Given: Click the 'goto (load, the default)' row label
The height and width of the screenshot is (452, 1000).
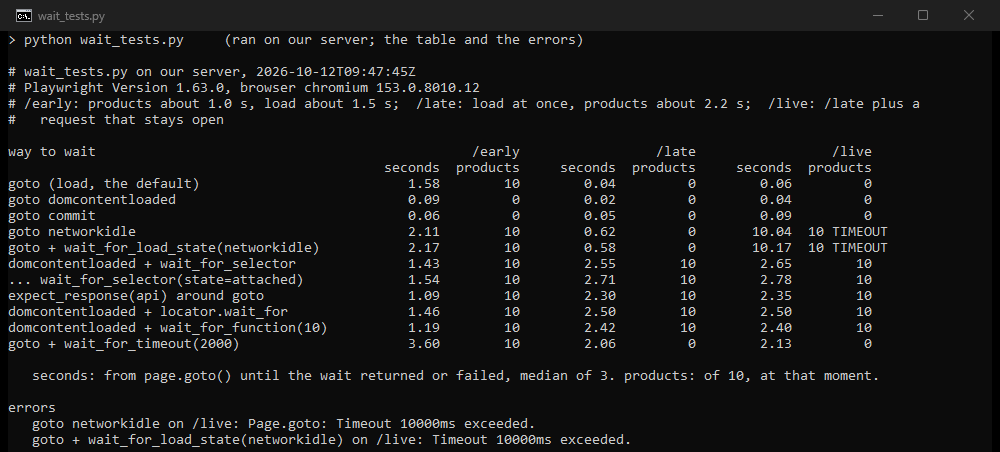Looking at the screenshot, I should (103, 184).
